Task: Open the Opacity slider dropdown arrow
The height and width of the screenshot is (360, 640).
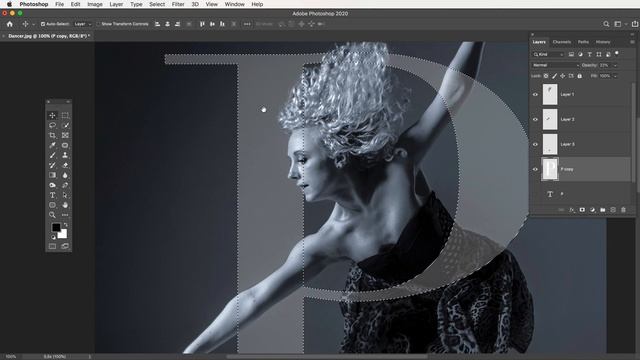Action: click(615, 65)
